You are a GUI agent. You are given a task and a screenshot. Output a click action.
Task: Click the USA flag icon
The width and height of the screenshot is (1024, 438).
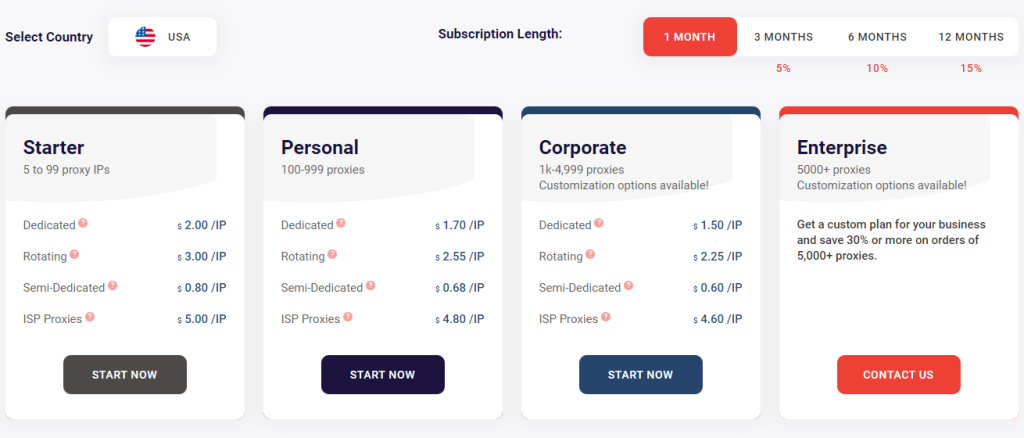[x=146, y=37]
